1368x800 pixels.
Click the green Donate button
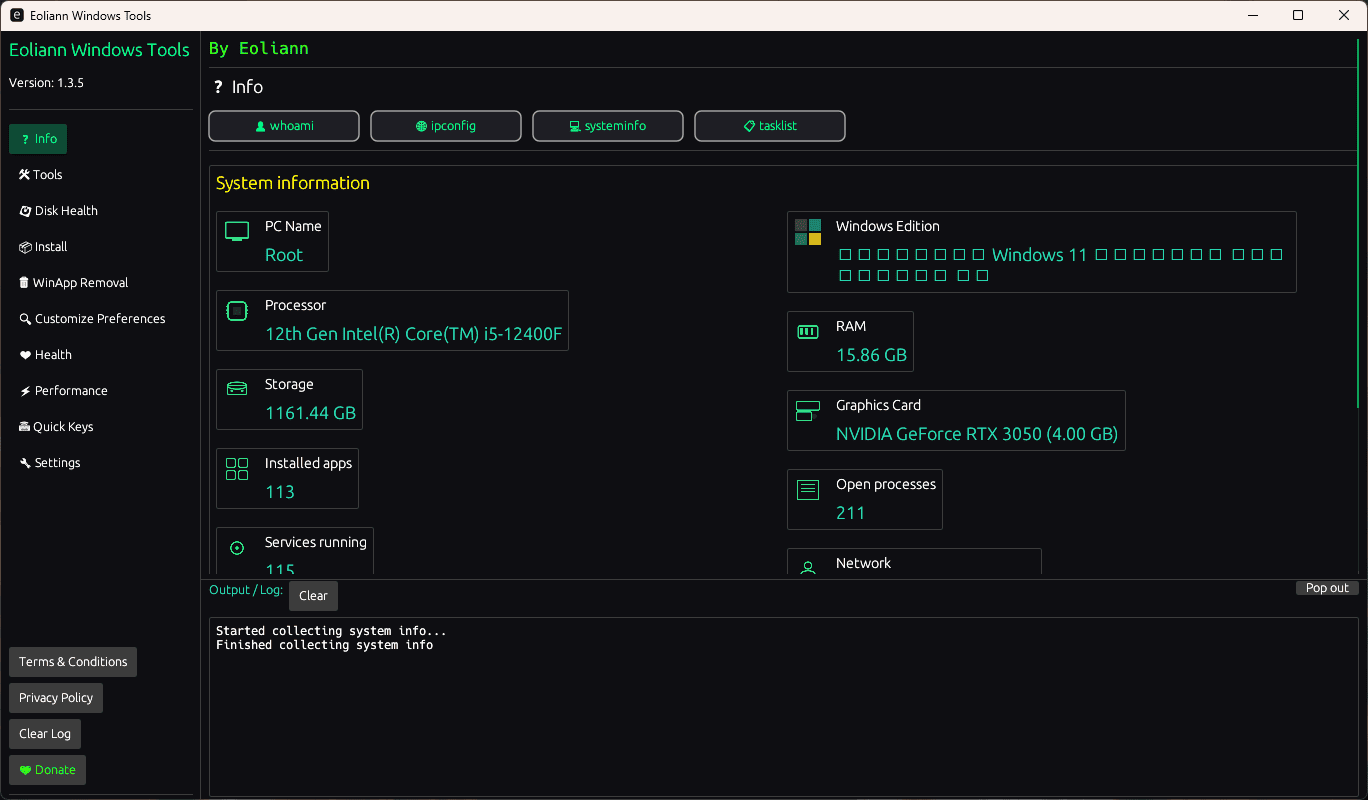tap(48, 770)
